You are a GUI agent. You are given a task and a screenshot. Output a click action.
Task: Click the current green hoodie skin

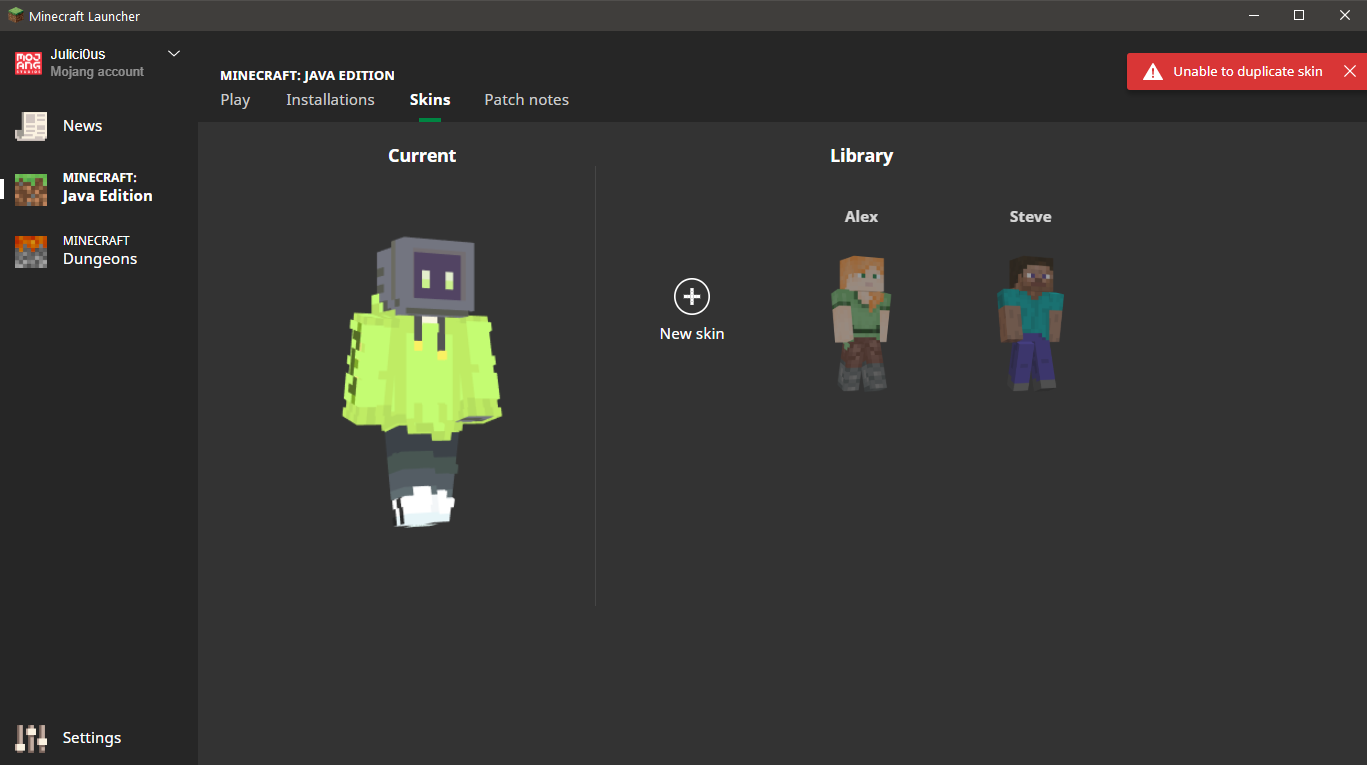(x=421, y=380)
